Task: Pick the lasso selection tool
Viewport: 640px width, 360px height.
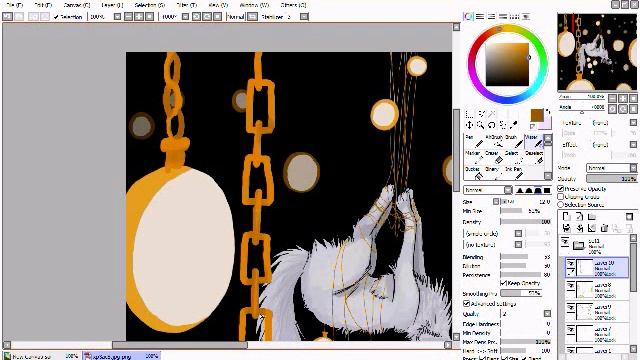Action: pos(482,114)
